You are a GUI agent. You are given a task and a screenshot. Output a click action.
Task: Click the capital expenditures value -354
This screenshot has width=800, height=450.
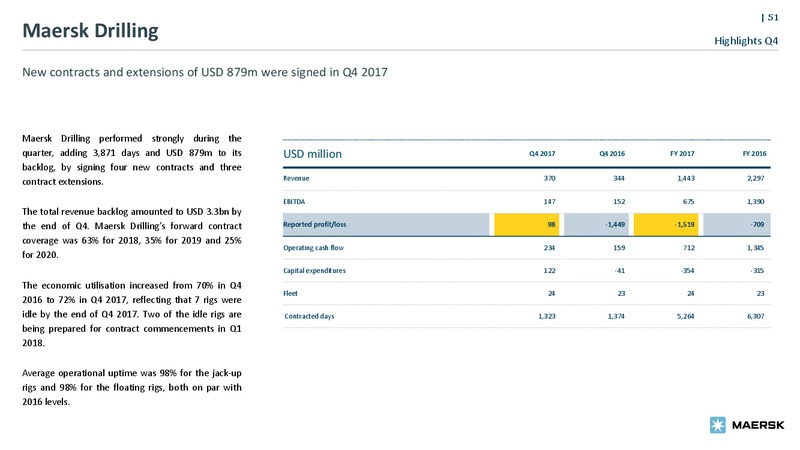pos(687,271)
